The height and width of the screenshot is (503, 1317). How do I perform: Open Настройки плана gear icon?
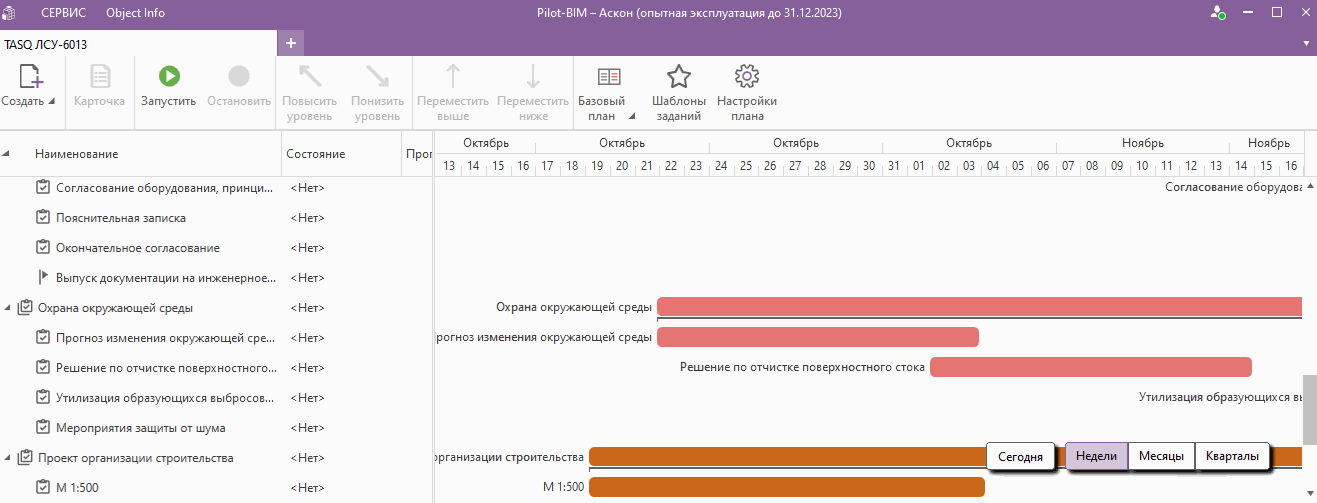coord(746,77)
